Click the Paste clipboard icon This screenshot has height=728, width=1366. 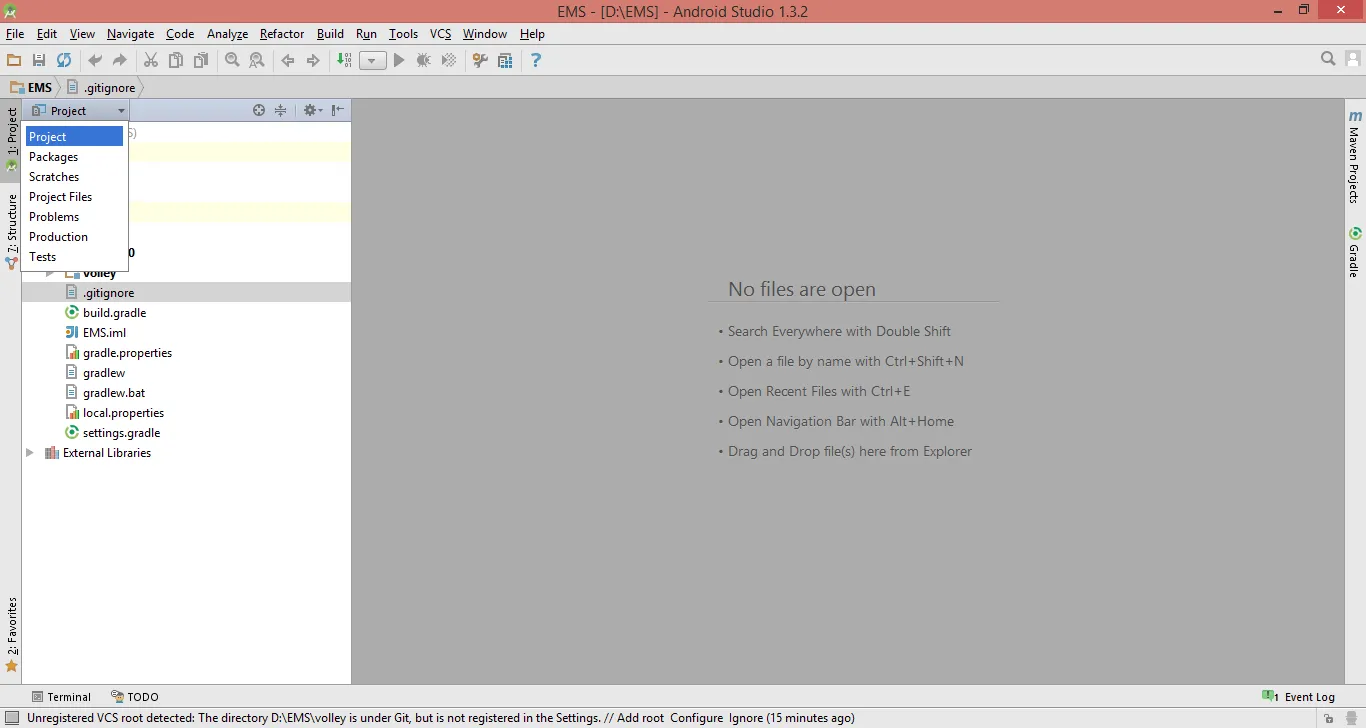tap(201, 60)
